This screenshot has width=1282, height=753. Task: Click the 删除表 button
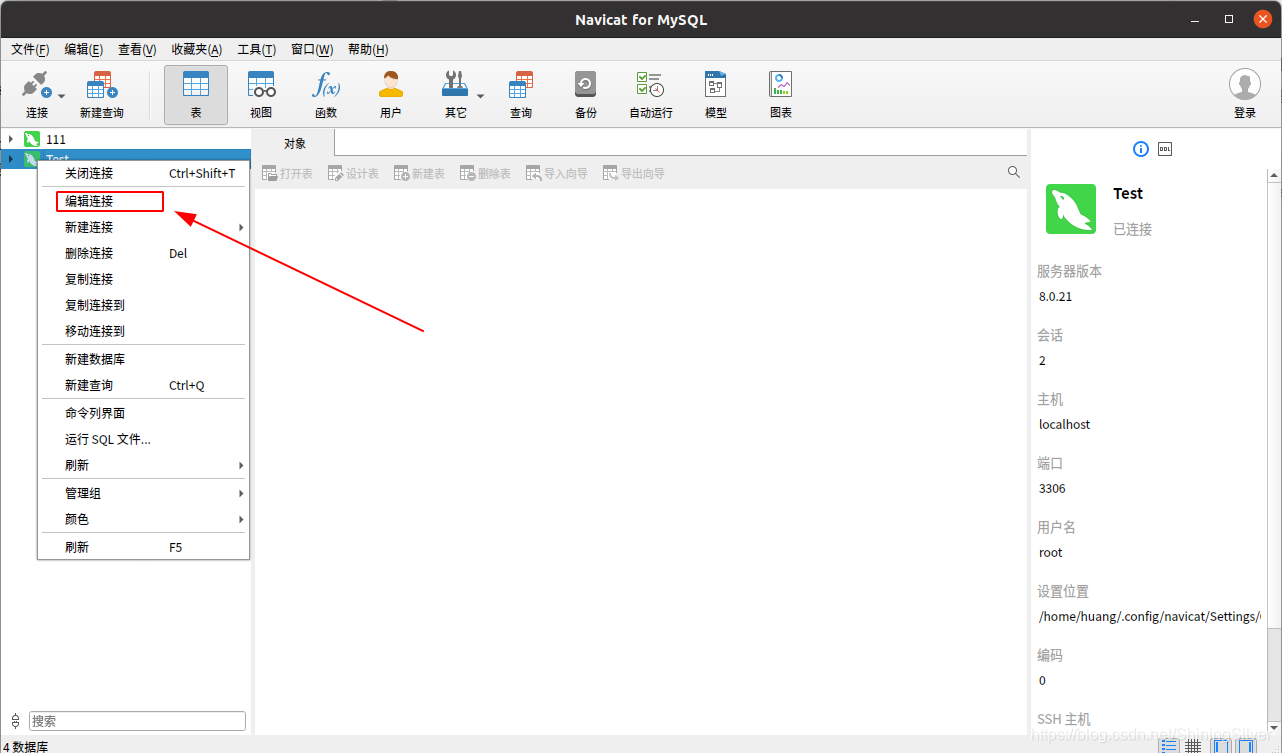click(485, 173)
